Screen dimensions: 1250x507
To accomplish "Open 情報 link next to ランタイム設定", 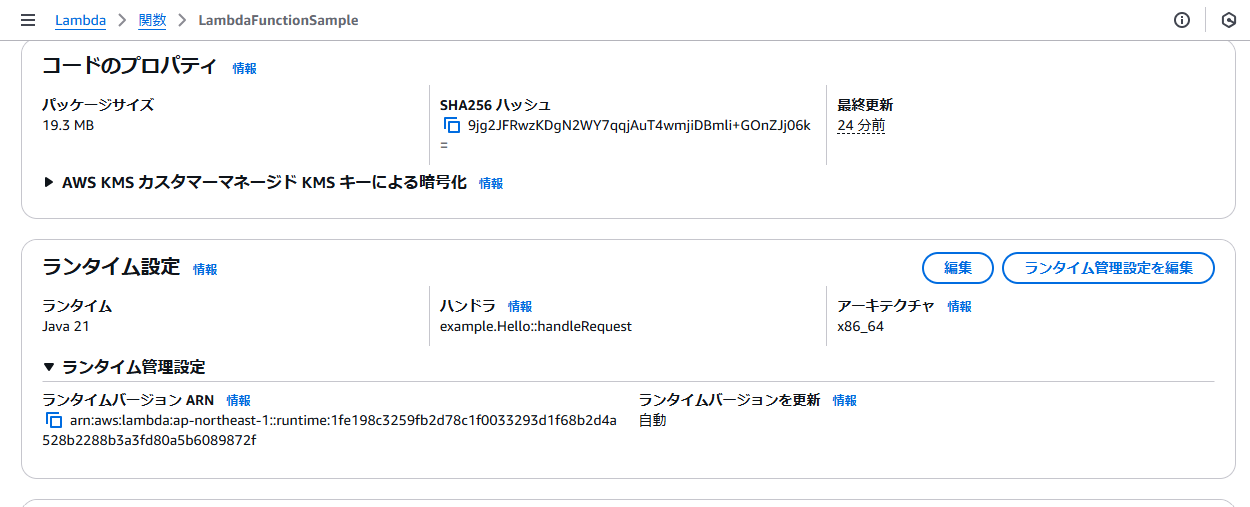I will pos(205,270).
